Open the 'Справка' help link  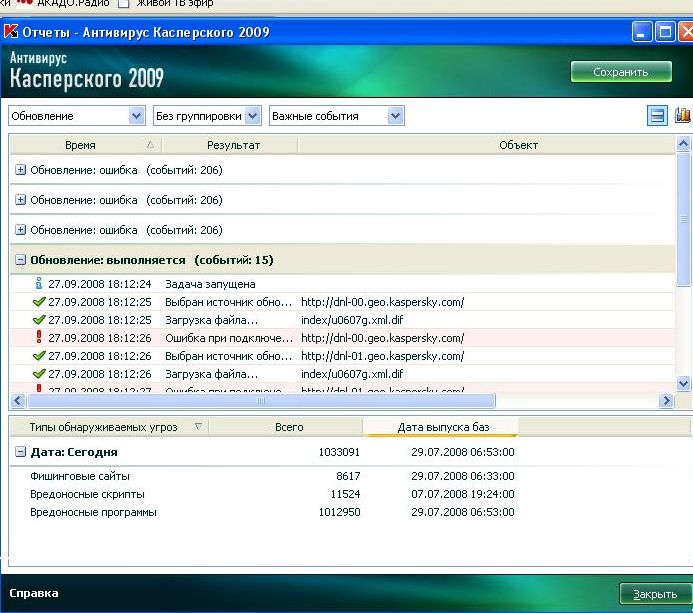[34, 593]
